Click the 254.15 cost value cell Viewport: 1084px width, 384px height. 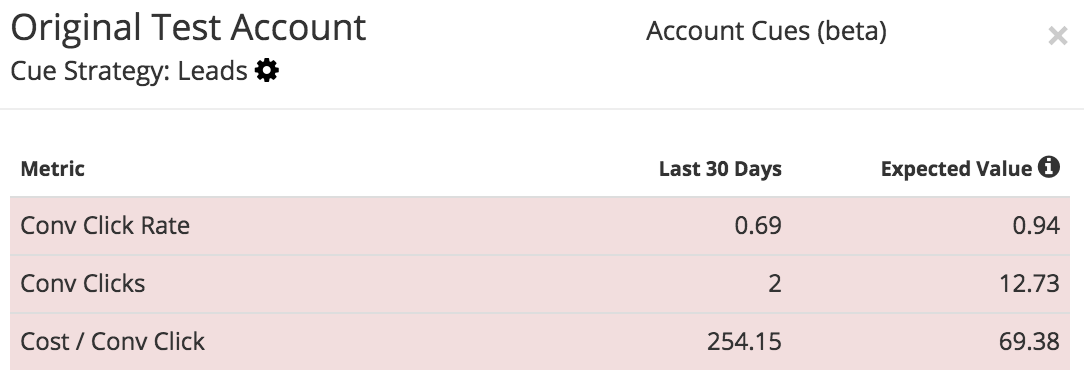[x=745, y=341]
